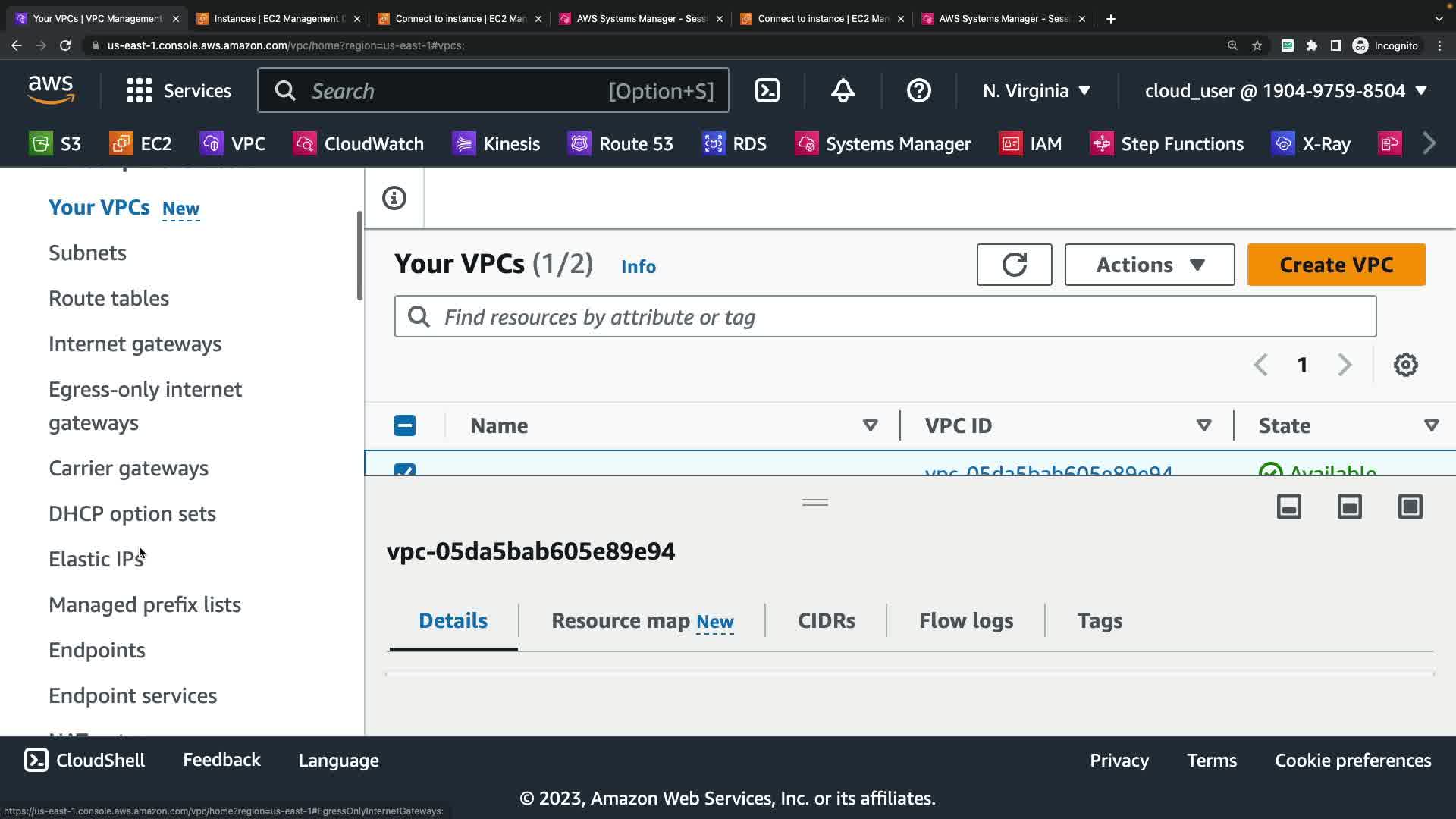Open CloudShell icon in top navigation bar
1456x819 pixels.
click(767, 91)
